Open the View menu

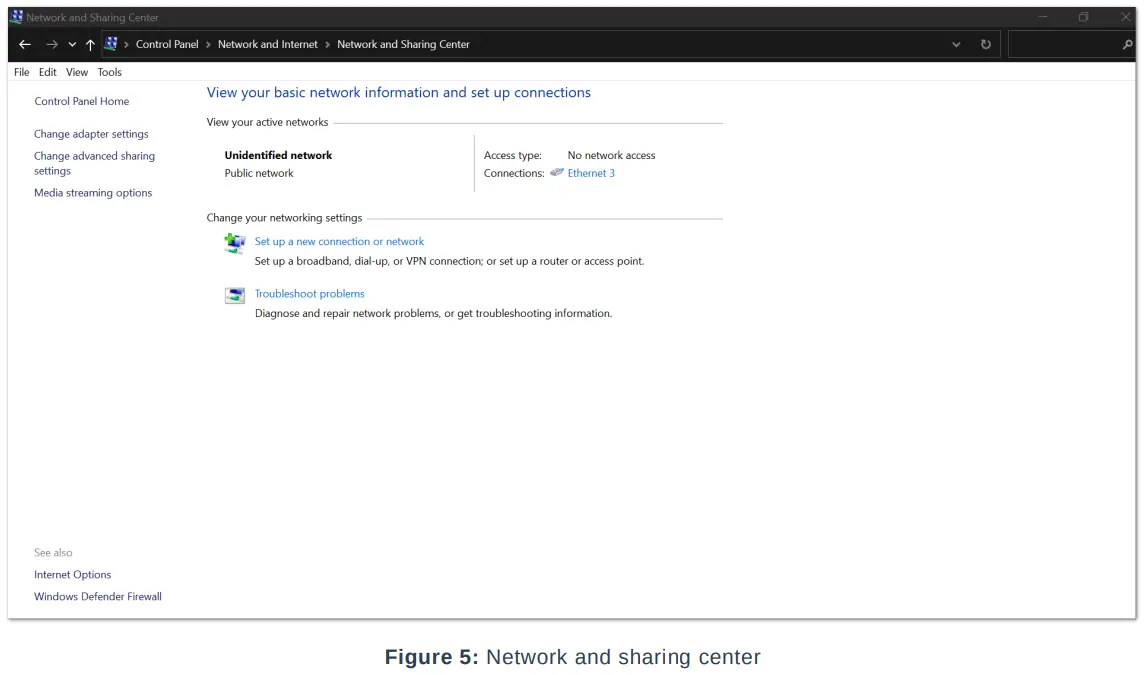[77, 72]
